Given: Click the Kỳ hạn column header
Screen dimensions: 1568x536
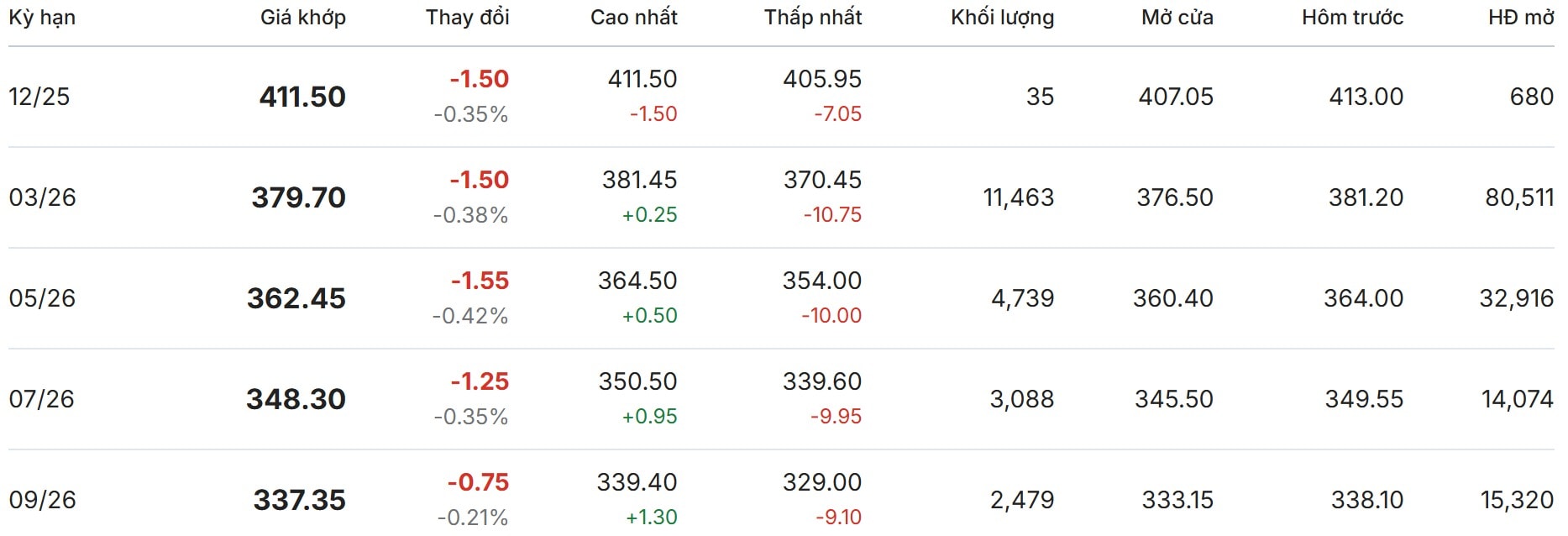Looking at the screenshot, I should [x=42, y=18].
